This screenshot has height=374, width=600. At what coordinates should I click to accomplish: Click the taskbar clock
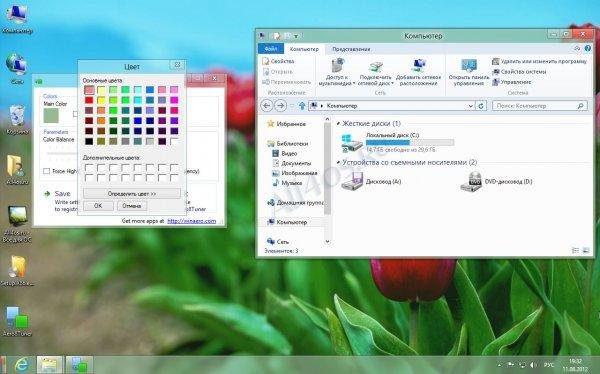(575, 365)
